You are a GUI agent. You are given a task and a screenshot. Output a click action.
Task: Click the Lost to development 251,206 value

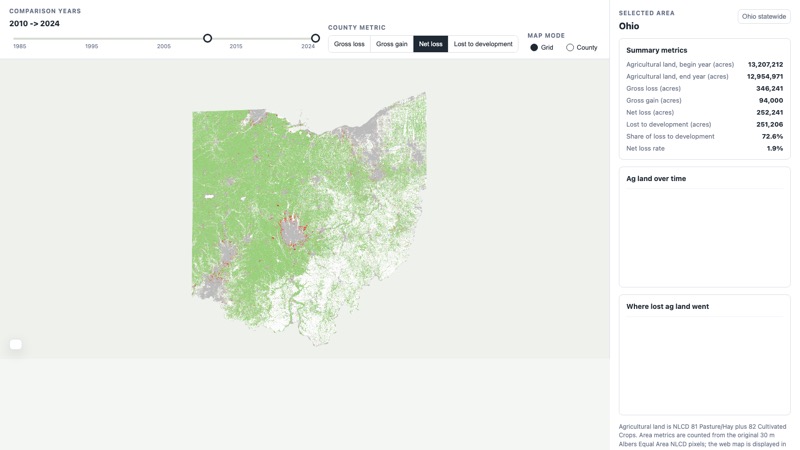(769, 124)
